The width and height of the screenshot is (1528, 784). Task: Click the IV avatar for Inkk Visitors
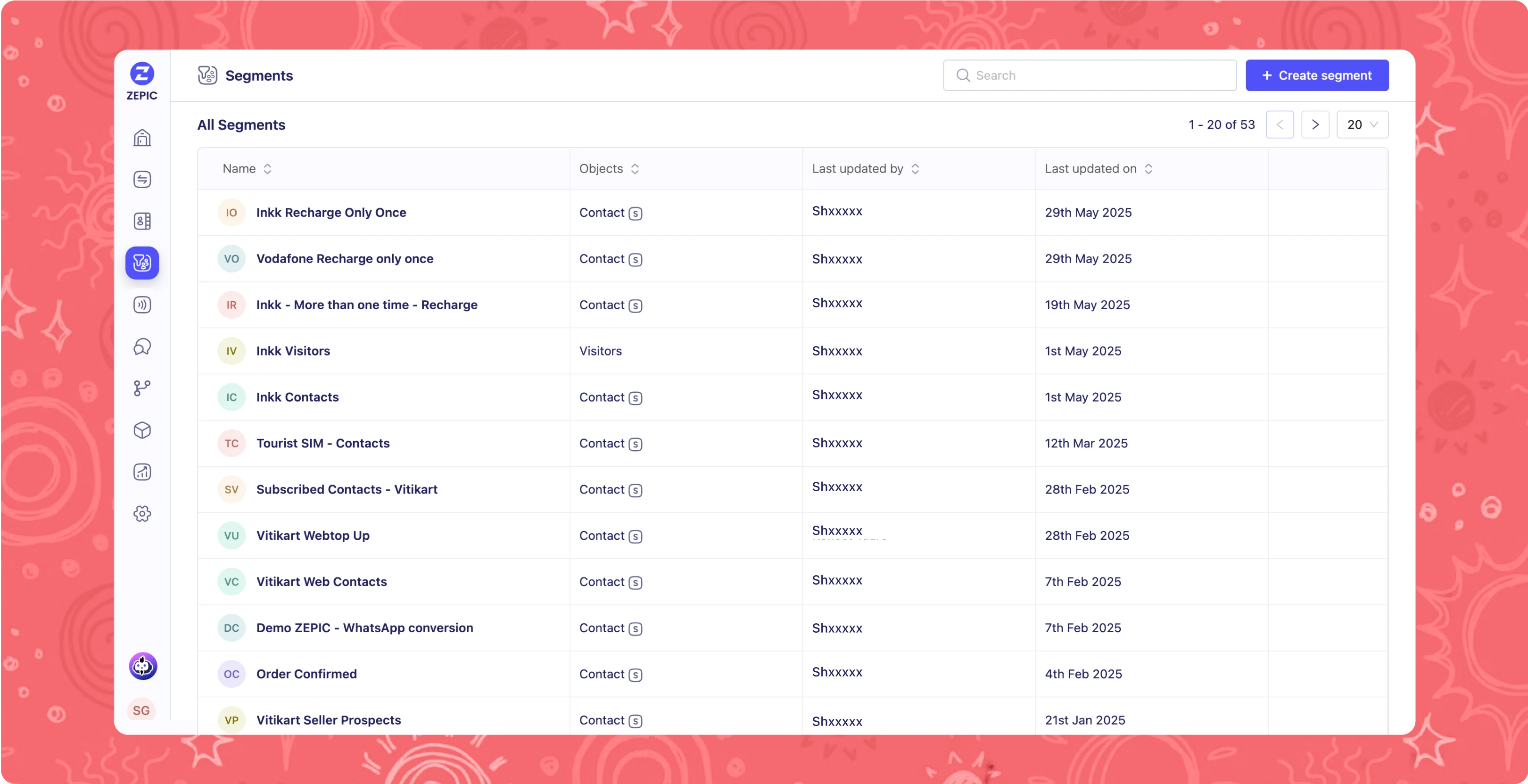231,351
